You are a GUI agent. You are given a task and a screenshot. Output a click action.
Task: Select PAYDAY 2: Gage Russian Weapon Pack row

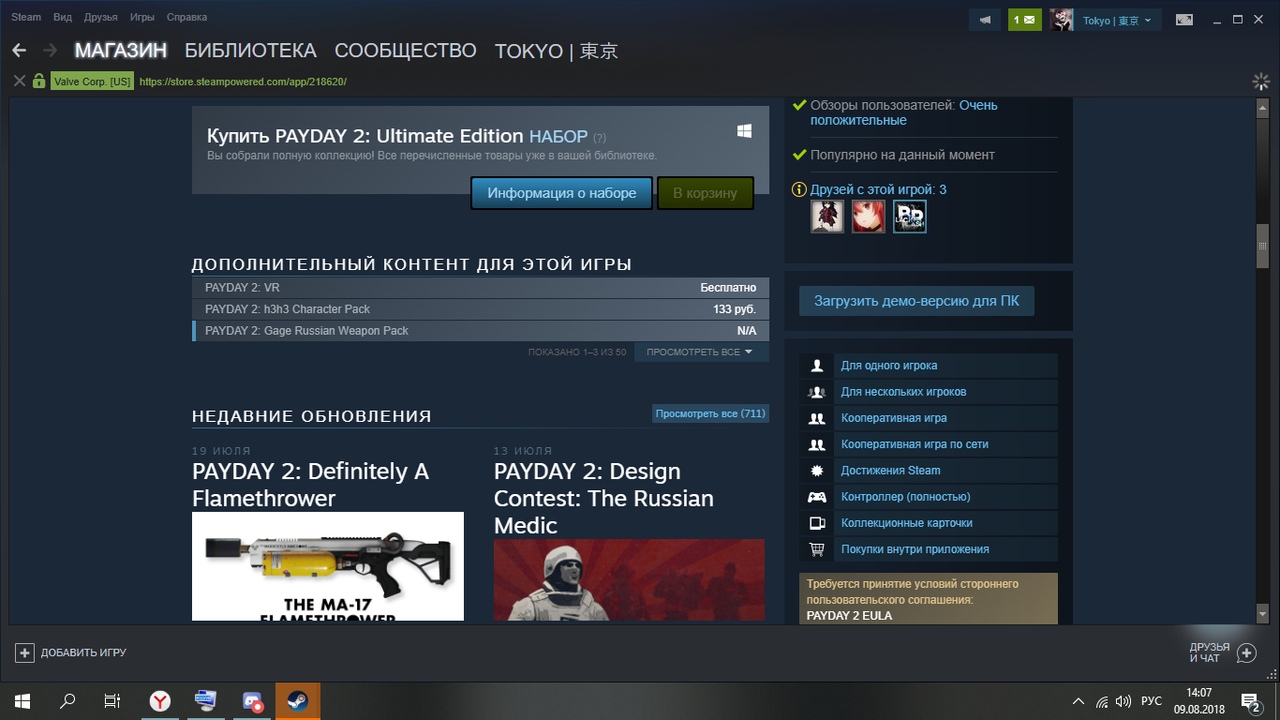481,331
